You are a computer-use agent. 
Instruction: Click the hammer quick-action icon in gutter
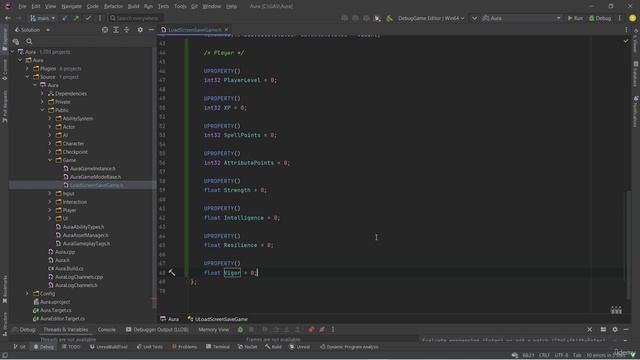(172, 272)
